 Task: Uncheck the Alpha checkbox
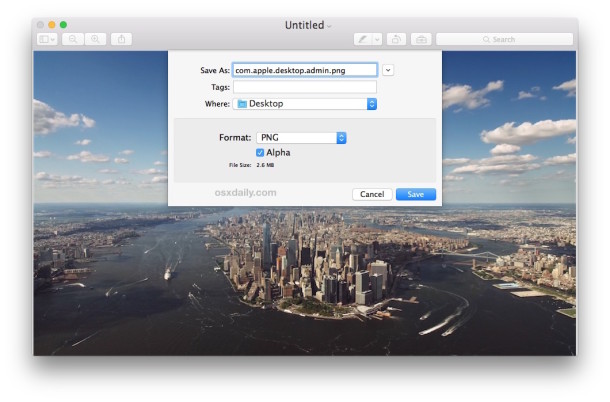pos(260,152)
